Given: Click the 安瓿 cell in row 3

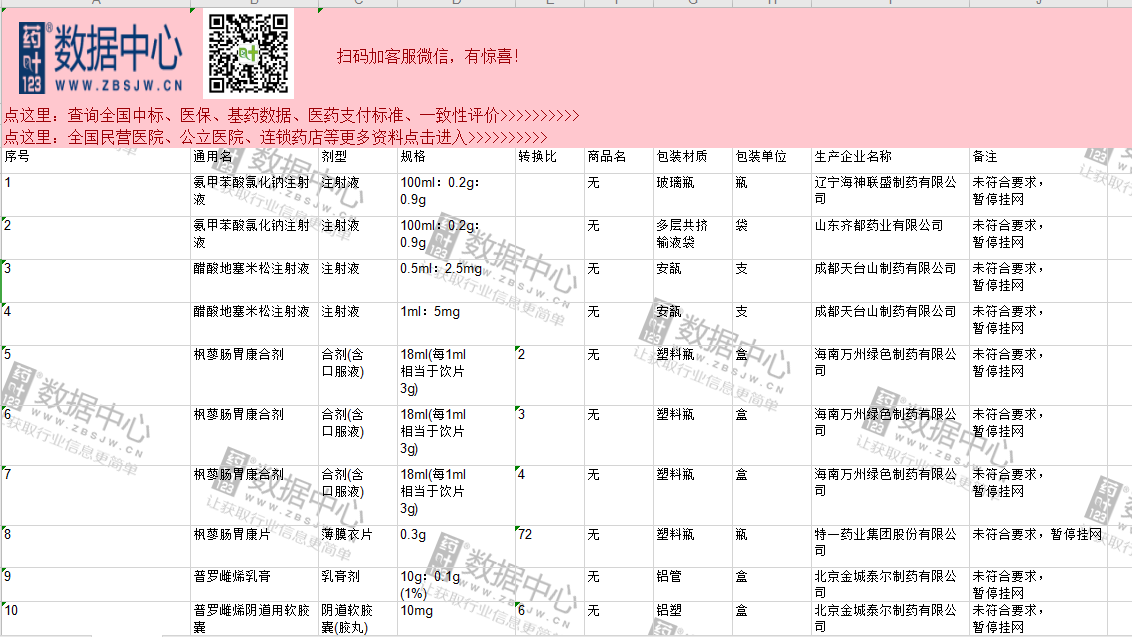Looking at the screenshot, I should (x=693, y=281).
